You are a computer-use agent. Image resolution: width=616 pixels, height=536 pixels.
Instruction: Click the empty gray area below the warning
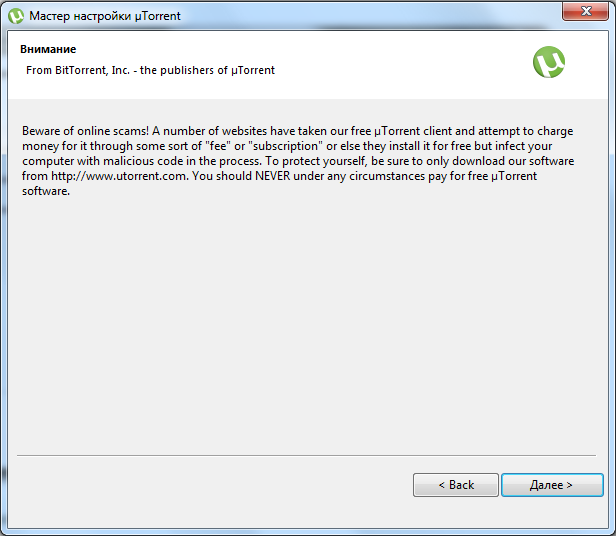point(306,322)
